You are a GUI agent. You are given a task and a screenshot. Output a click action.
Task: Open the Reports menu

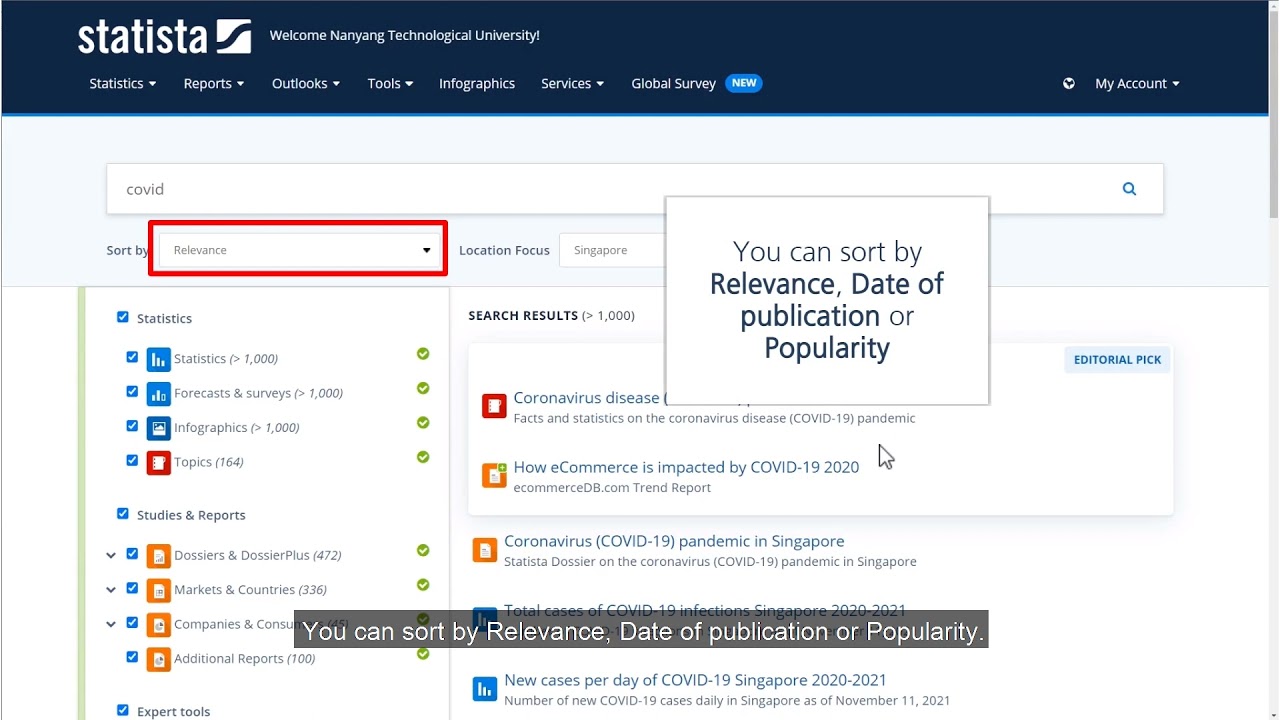(214, 84)
